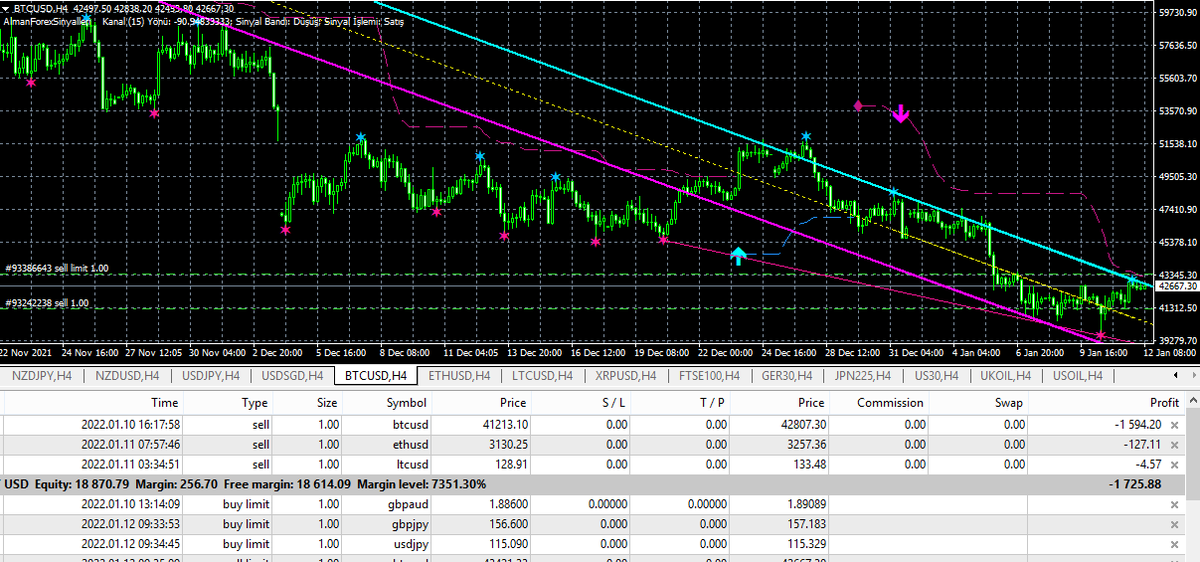Close the btcusd sell order
The image size is (1200, 562).
[x=1174, y=425]
